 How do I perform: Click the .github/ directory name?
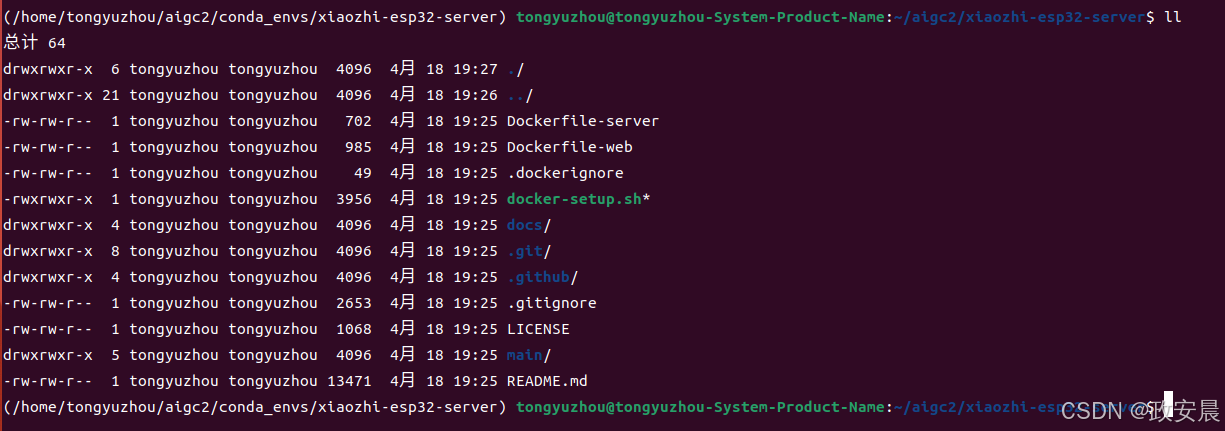543,277
